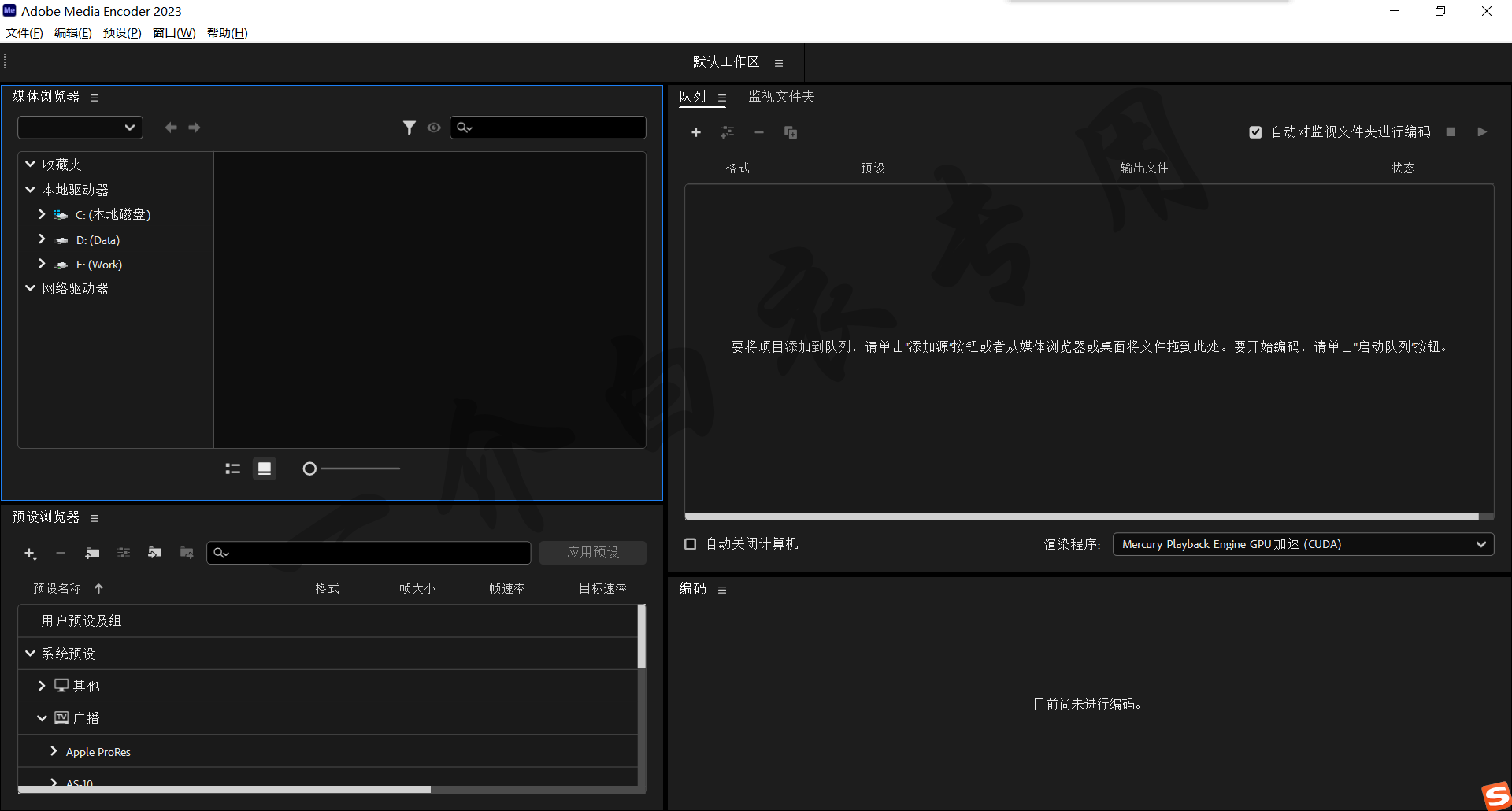Screen dimensions: 1512x811
Task: Click the Create New Preset plus icon
Action: pyautogui.click(x=30, y=554)
